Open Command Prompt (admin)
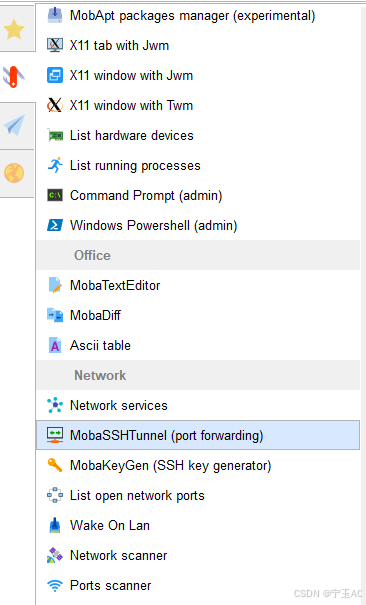This screenshot has height=605, width=366. point(198,195)
